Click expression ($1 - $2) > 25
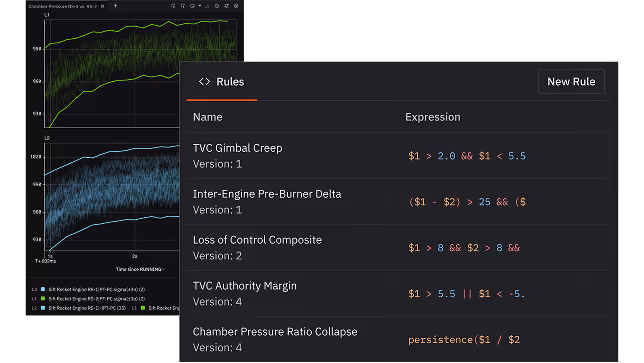 point(467,202)
